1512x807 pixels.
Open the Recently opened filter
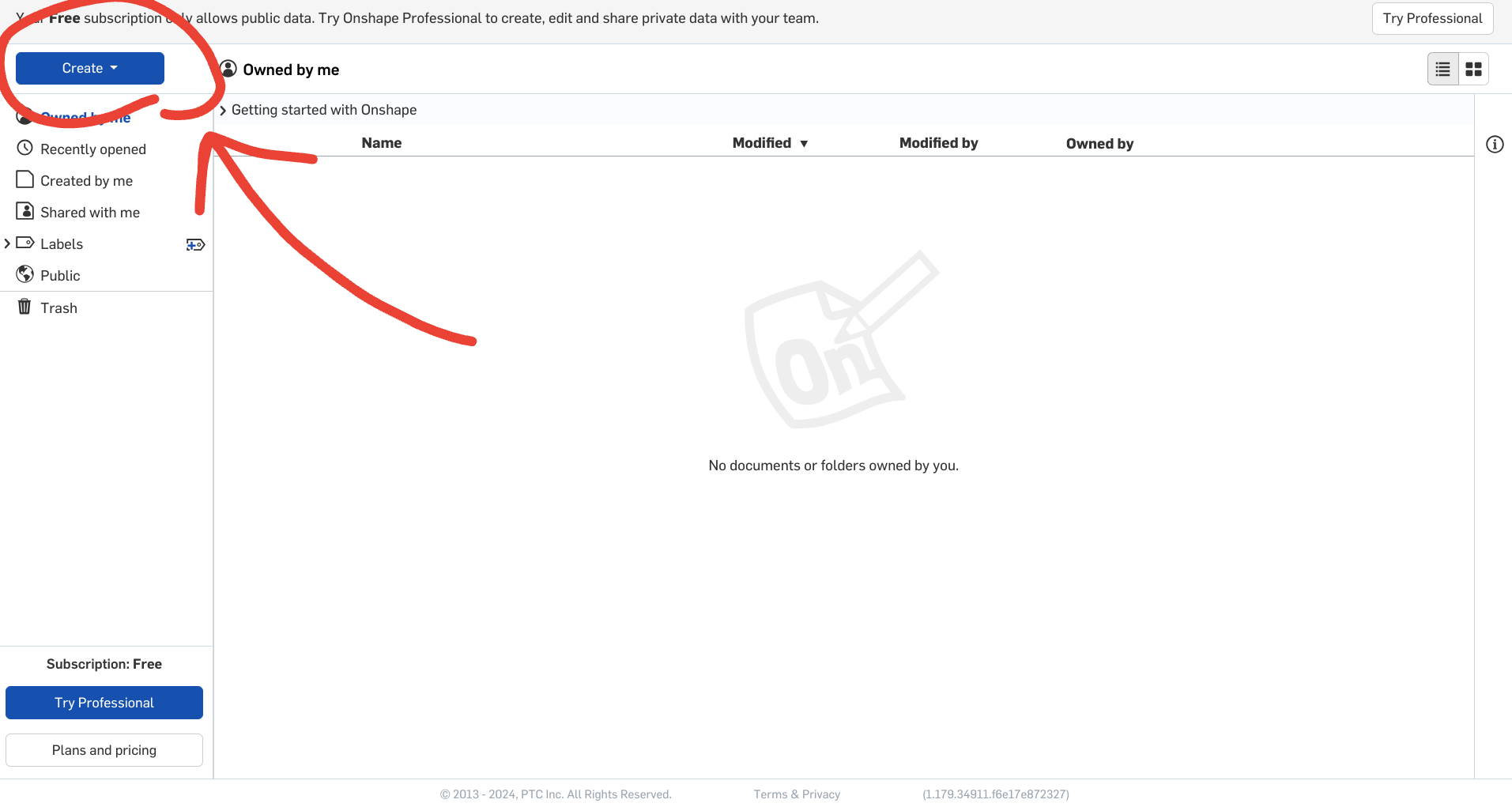(93, 149)
